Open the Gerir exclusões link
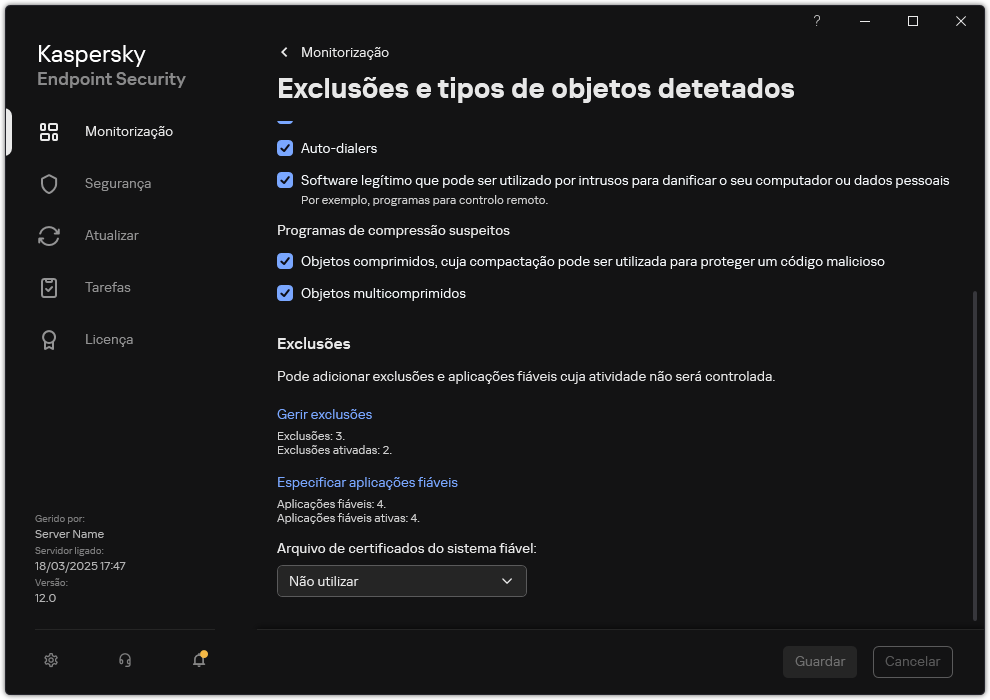The width and height of the screenshot is (990, 700). click(324, 413)
